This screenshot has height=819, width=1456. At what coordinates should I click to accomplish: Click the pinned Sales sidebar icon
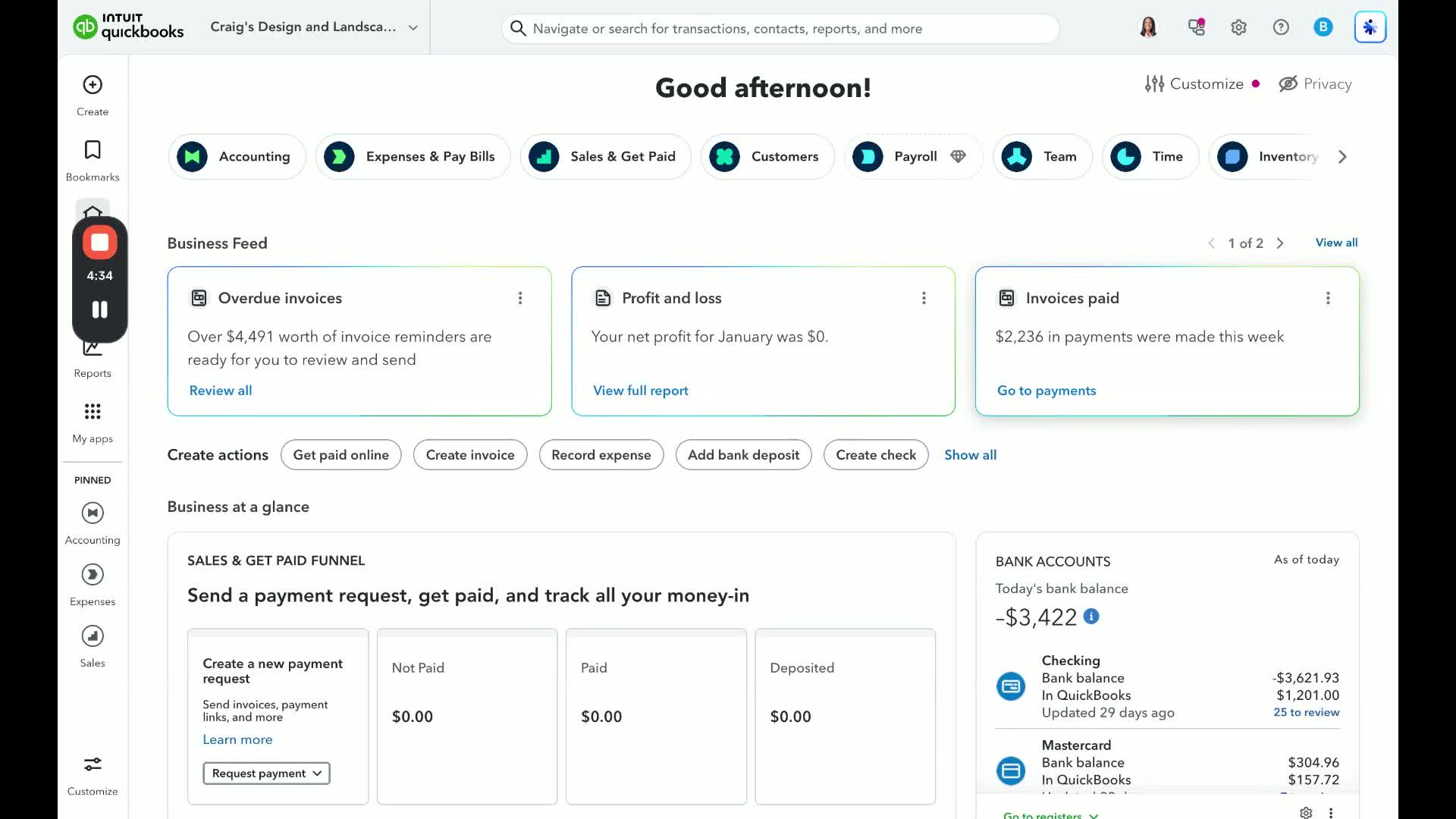(x=93, y=636)
